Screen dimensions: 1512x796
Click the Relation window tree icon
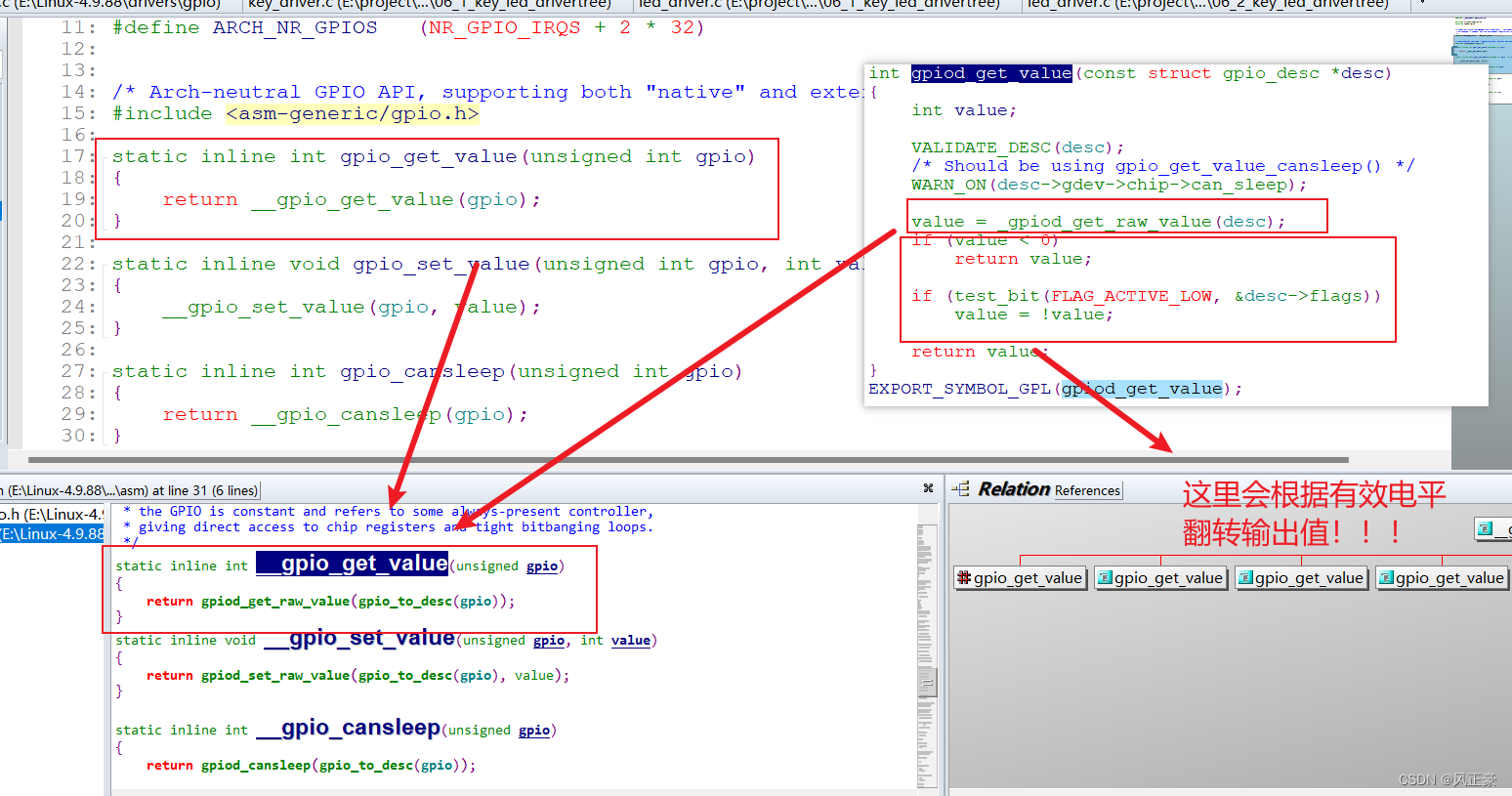961,488
